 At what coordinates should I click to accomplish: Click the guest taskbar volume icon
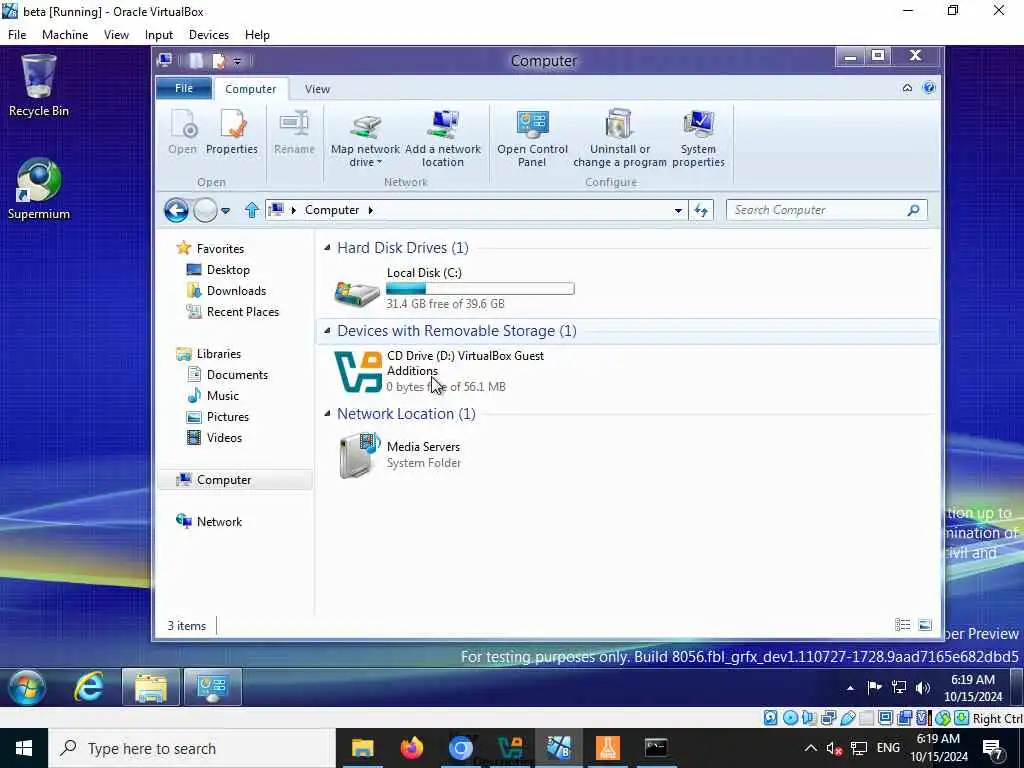tap(923, 688)
